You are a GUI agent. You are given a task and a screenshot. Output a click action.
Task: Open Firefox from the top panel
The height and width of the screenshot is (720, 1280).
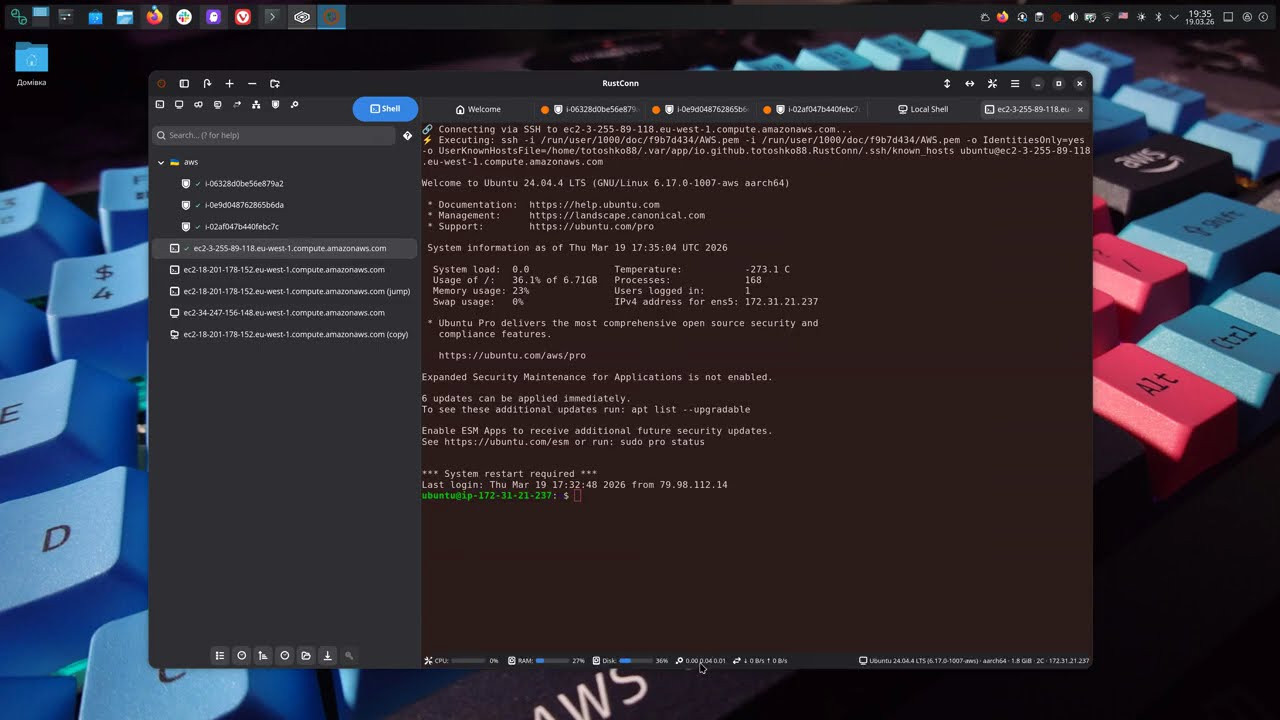[154, 17]
